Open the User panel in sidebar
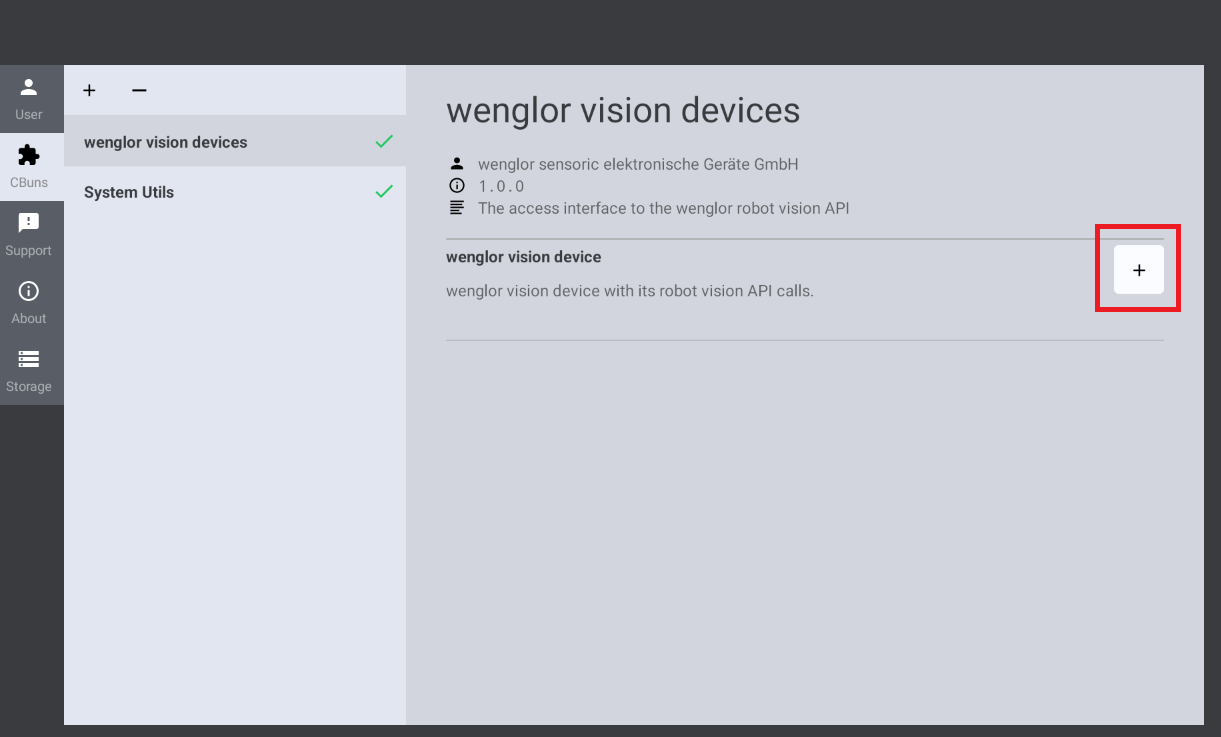The width and height of the screenshot is (1221, 737). pyautogui.click(x=29, y=98)
